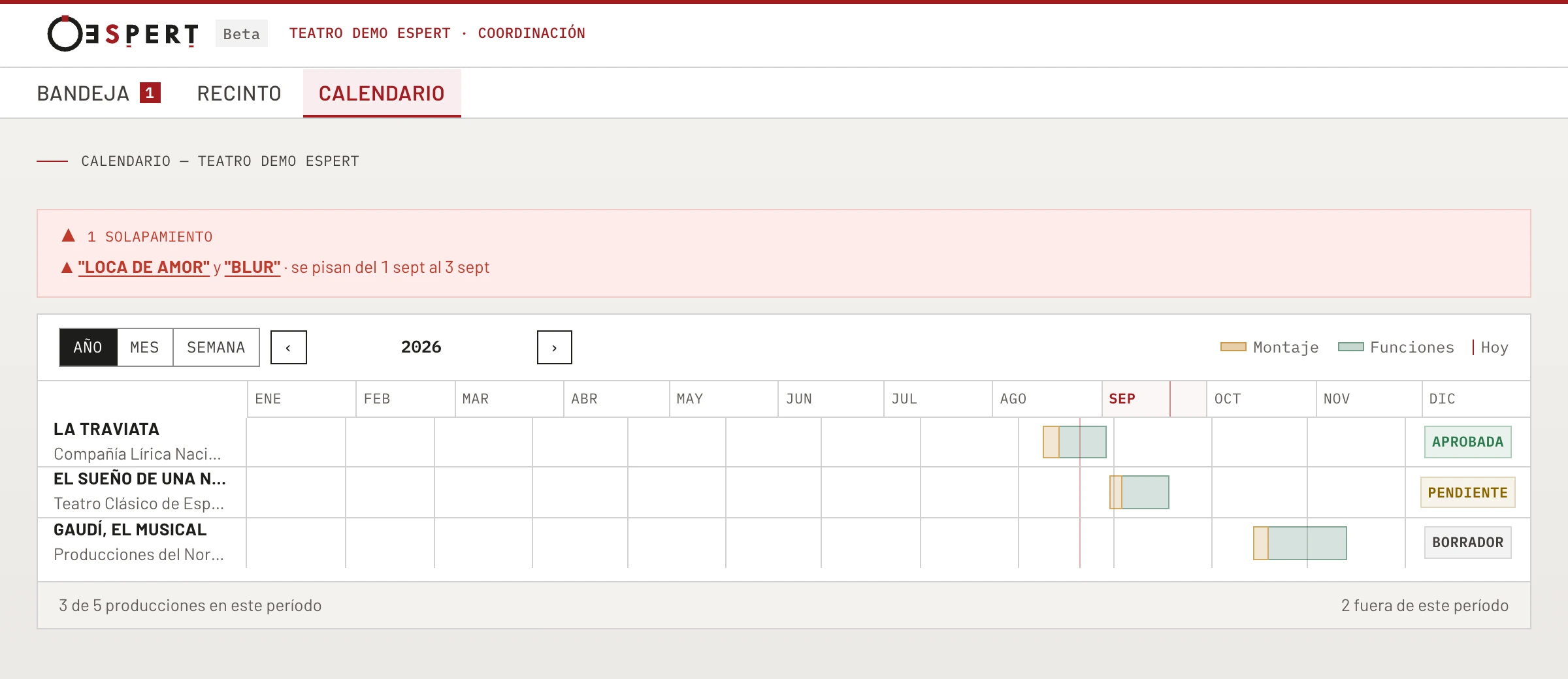Open the "BLUR" overlap link
Image resolution: width=1568 pixels, height=679 pixels.
pyautogui.click(x=252, y=267)
